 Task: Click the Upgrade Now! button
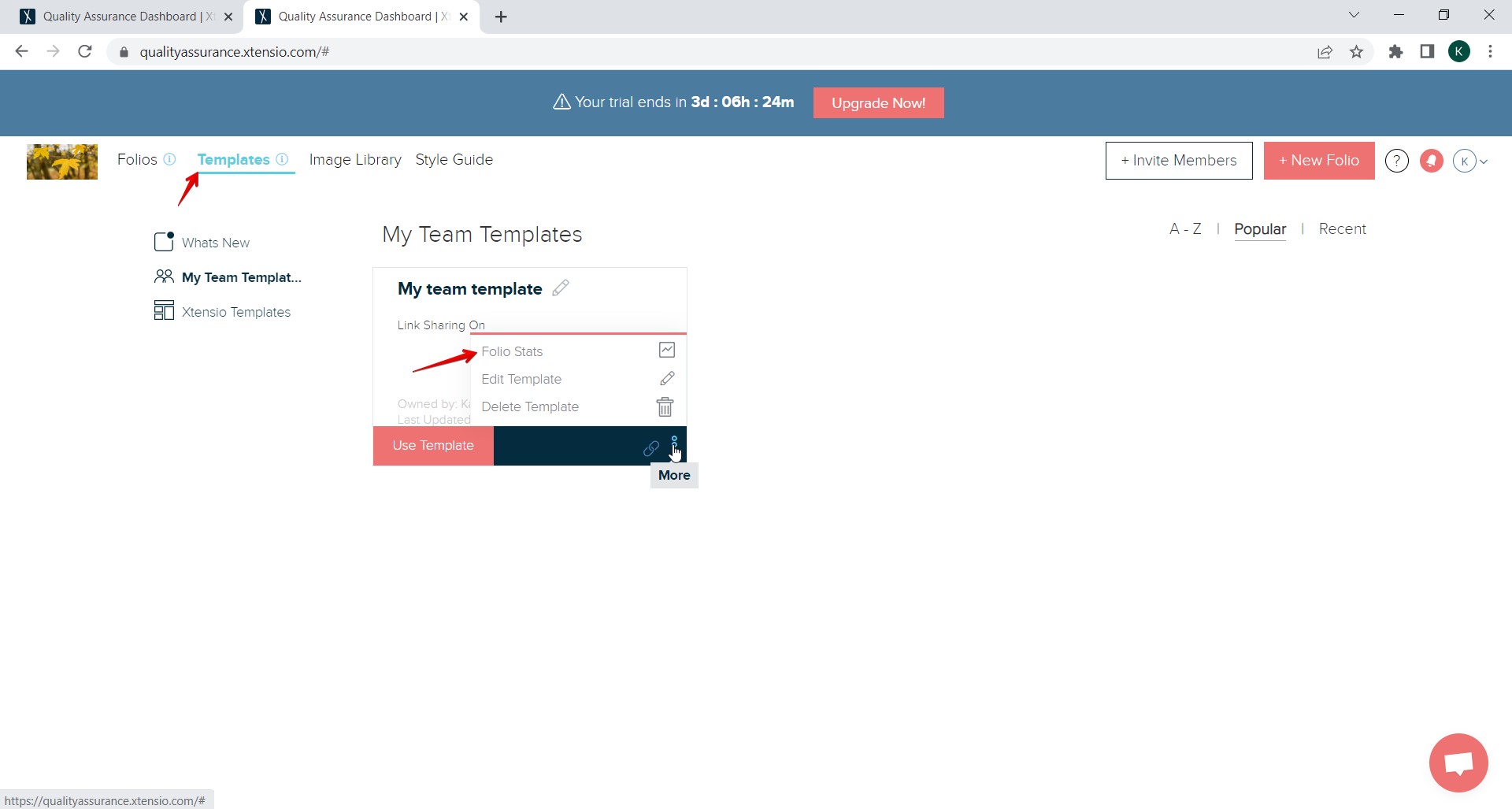[x=878, y=103]
